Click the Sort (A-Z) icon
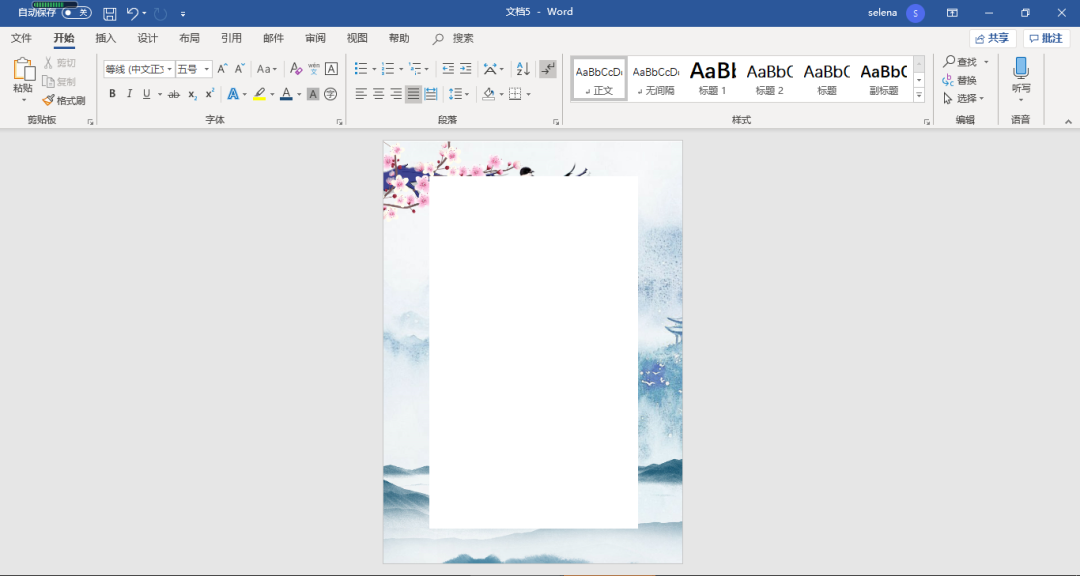The height and width of the screenshot is (576, 1080). [x=522, y=69]
